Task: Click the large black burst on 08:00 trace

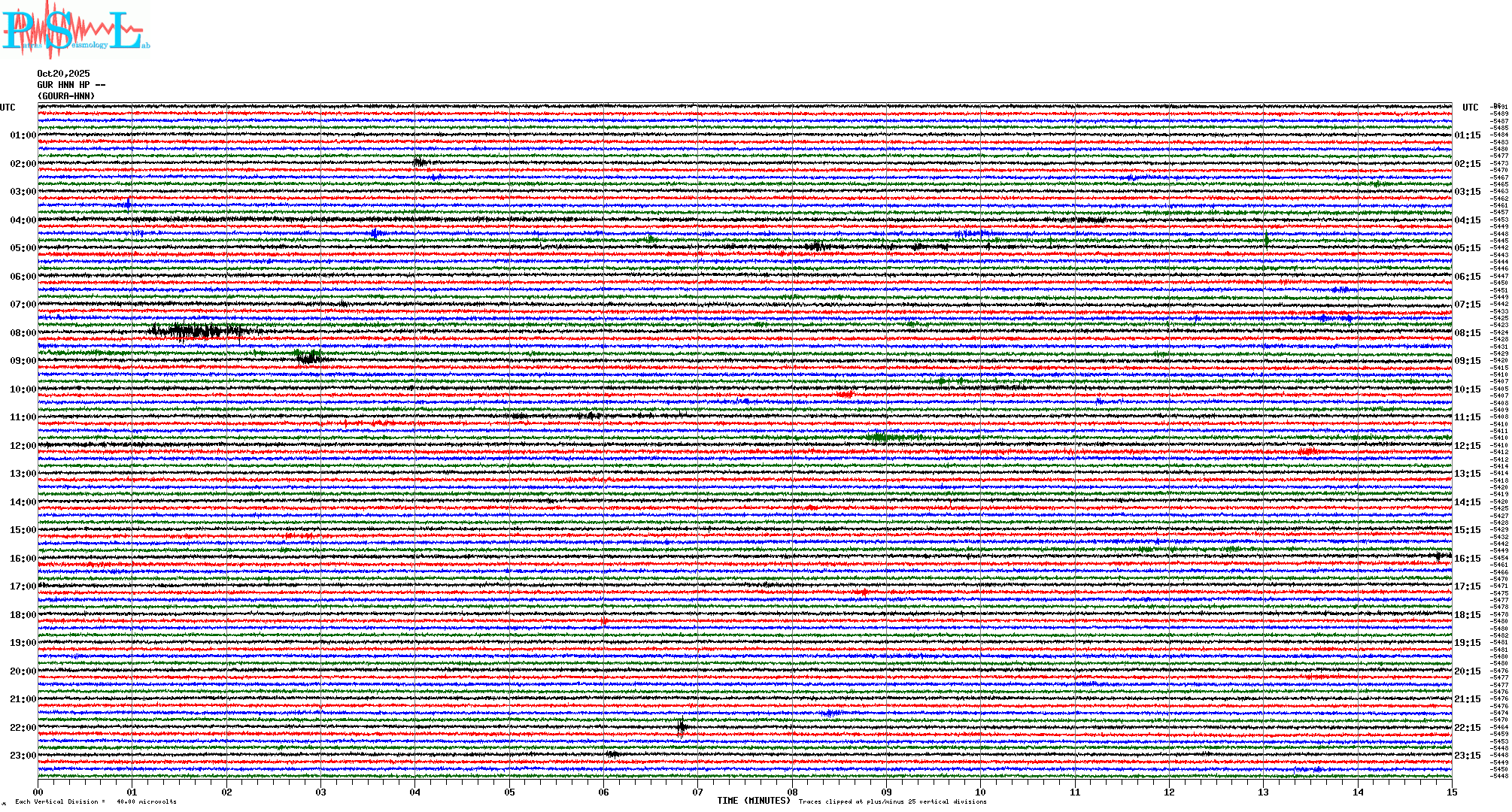Action: point(196,331)
